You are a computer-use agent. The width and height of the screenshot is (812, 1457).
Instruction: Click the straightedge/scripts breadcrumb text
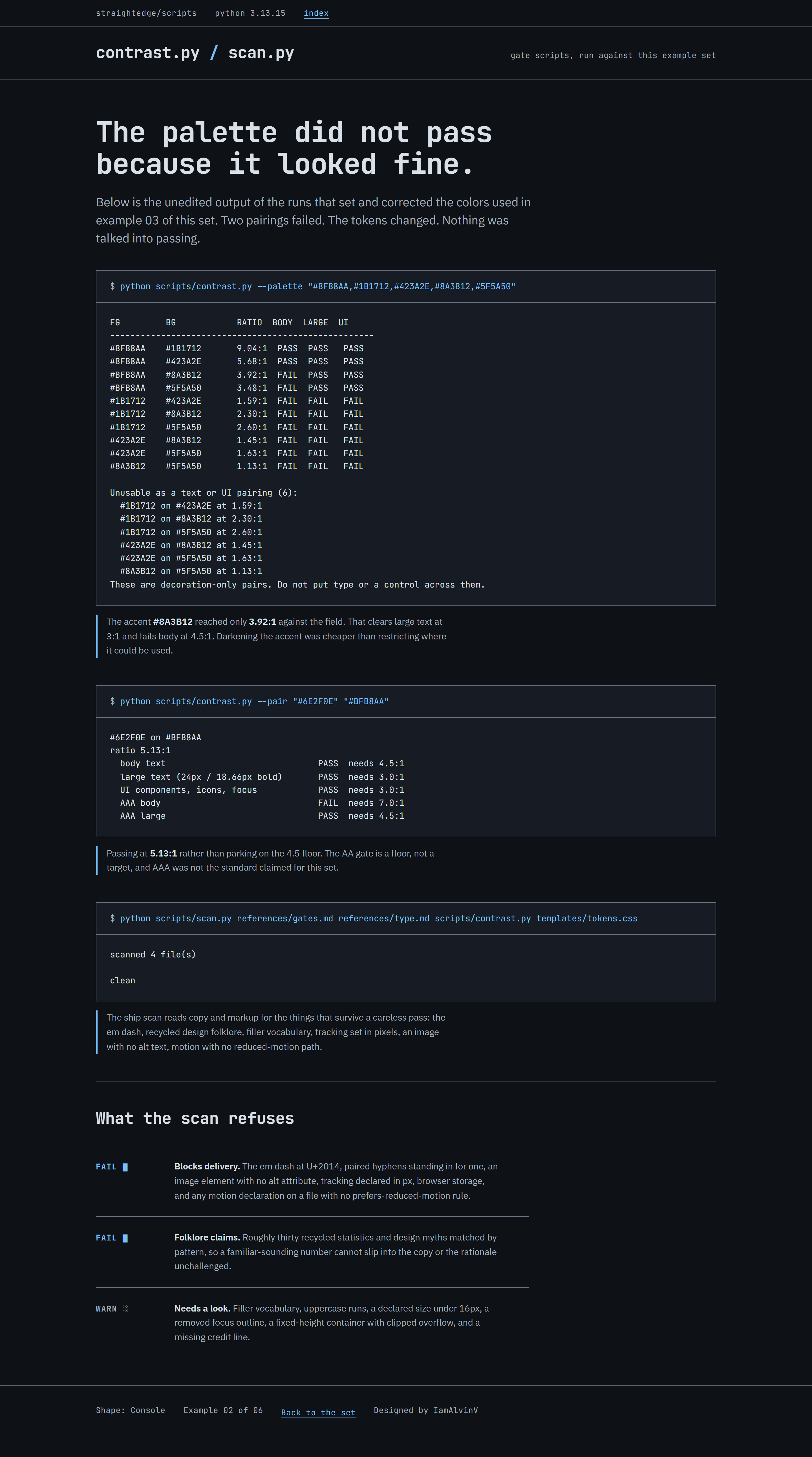(146, 13)
